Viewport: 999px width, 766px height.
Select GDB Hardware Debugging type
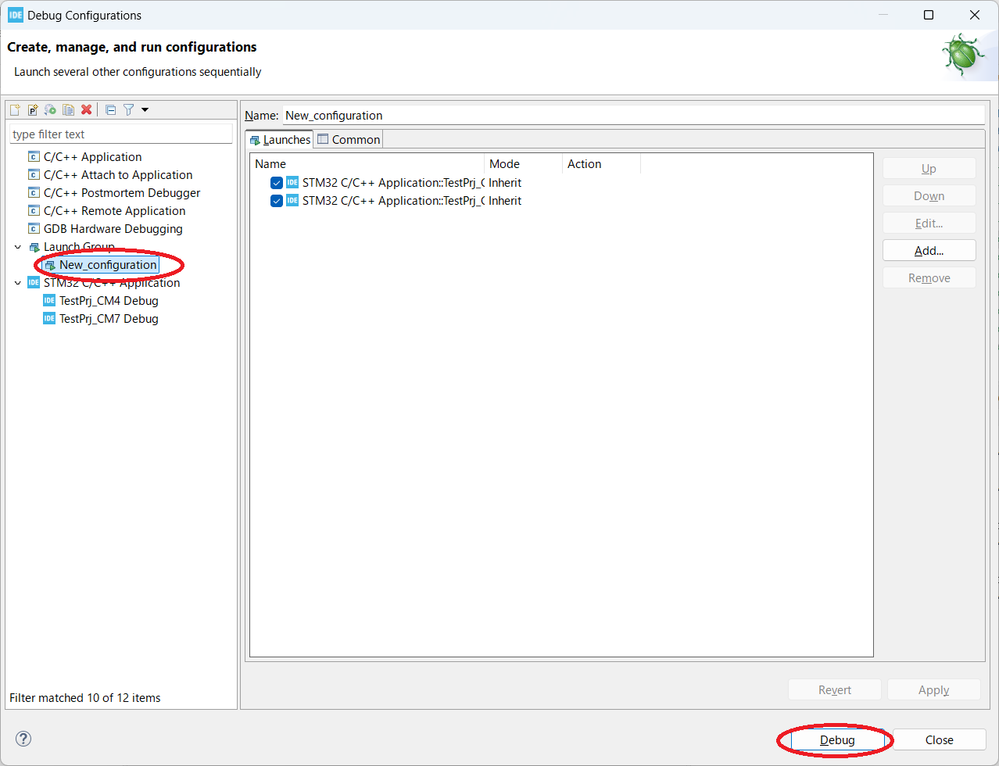point(113,228)
